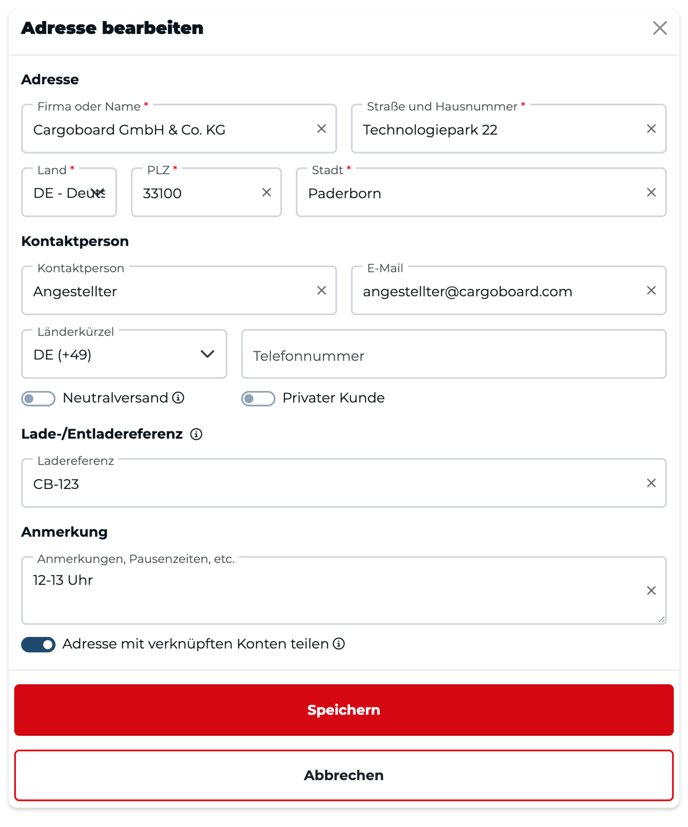Cancel editing with Abbrechen

point(344,775)
